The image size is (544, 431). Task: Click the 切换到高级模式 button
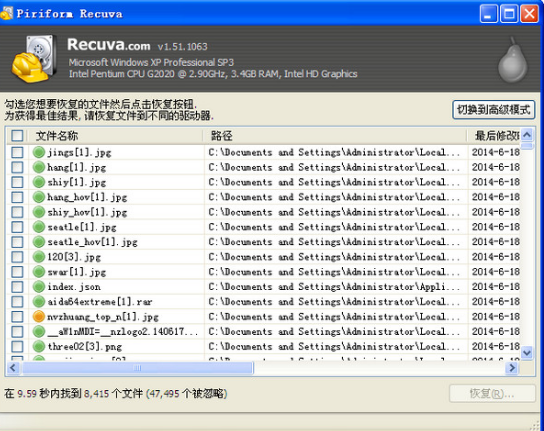493,110
